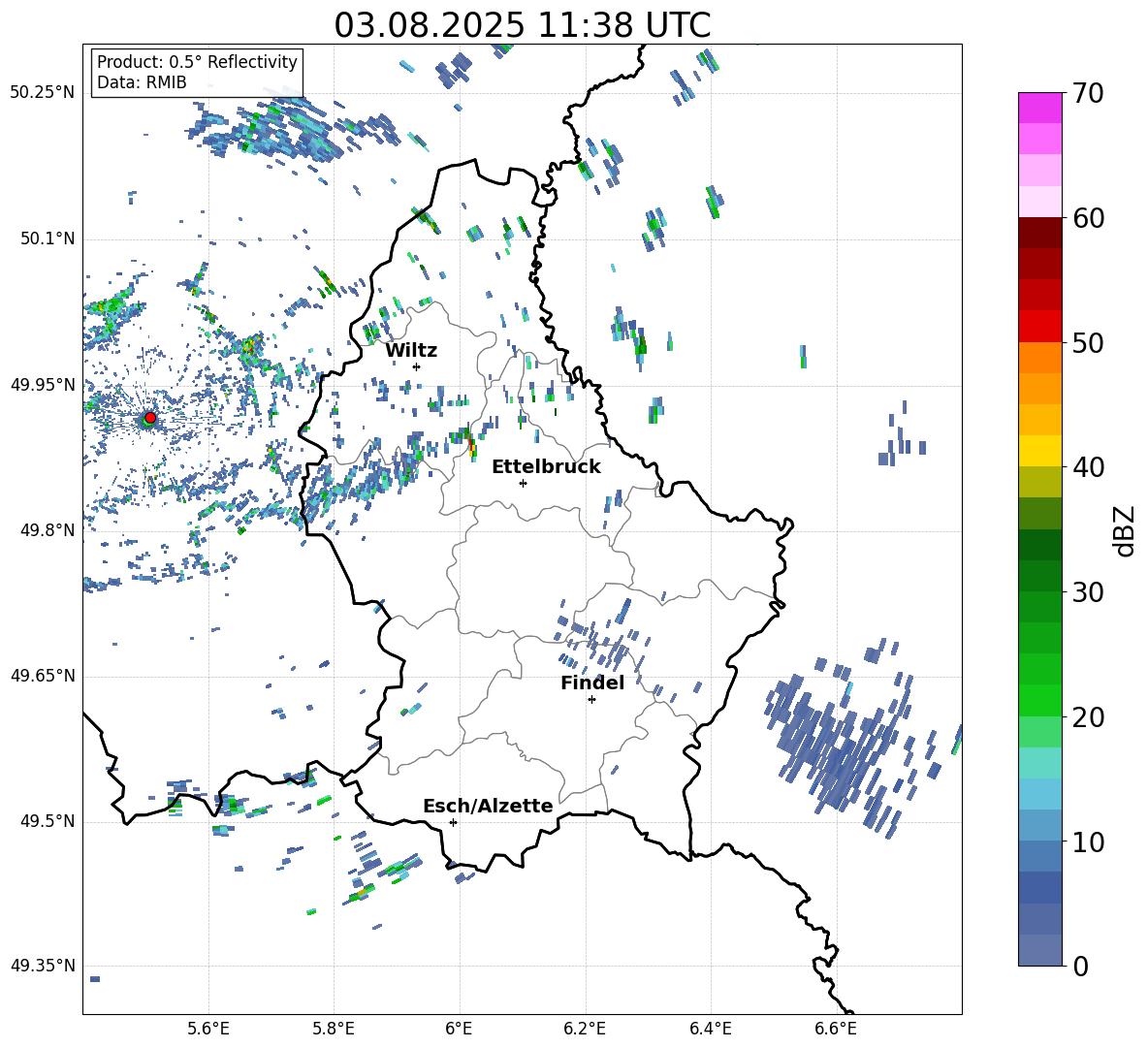Click the 'Product: 0.5° Reflectivity' legend text
1148x1048 pixels.
[197, 62]
